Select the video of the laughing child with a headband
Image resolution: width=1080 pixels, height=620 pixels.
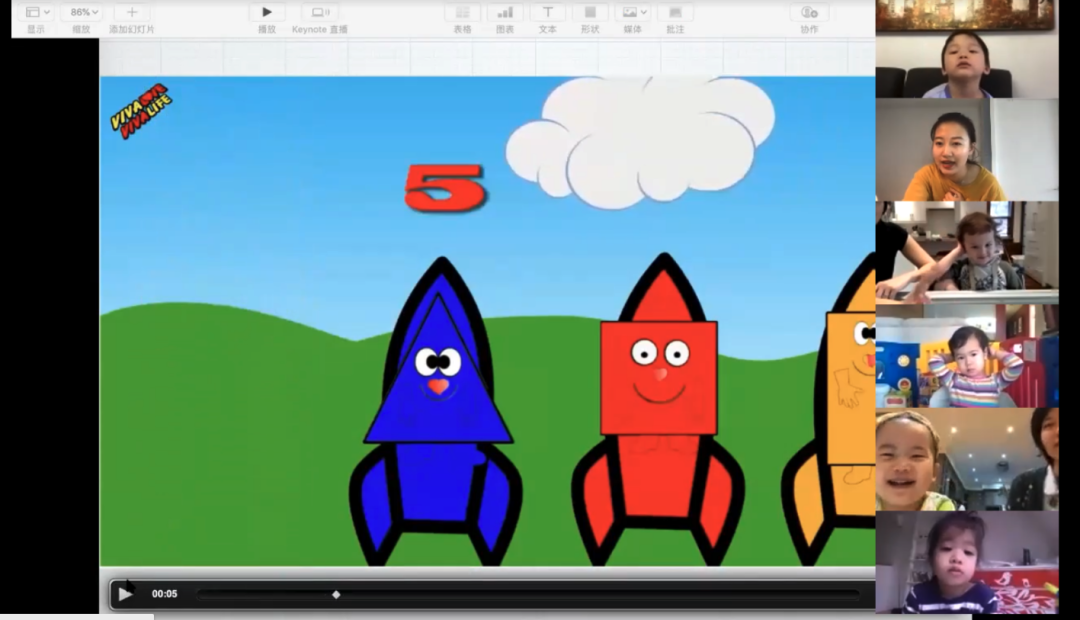coord(967,459)
